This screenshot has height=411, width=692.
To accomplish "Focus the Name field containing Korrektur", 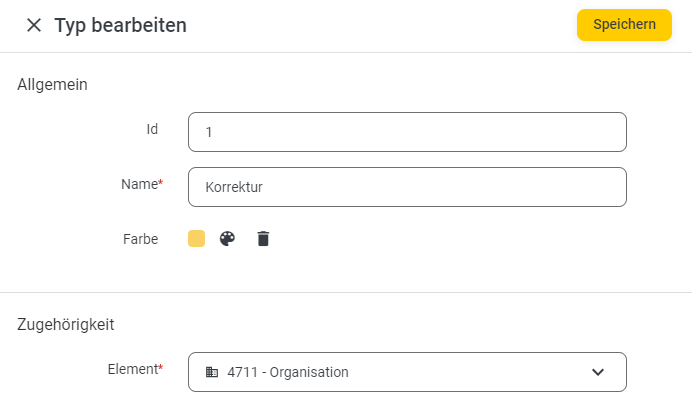I will click(407, 187).
